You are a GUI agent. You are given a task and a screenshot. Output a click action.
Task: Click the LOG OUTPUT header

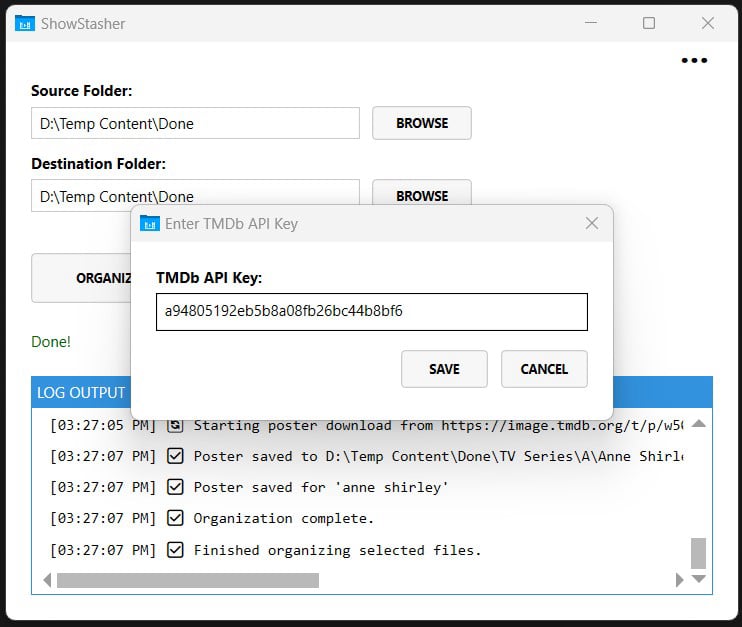tap(81, 393)
